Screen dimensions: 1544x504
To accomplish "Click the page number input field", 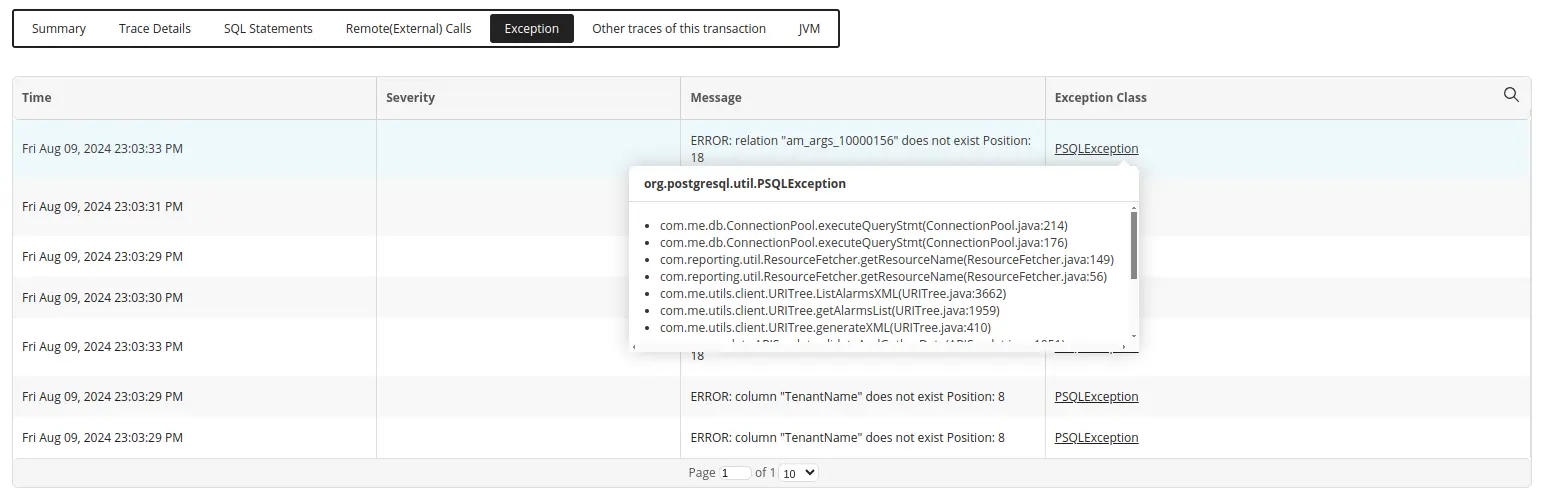I will [735, 473].
